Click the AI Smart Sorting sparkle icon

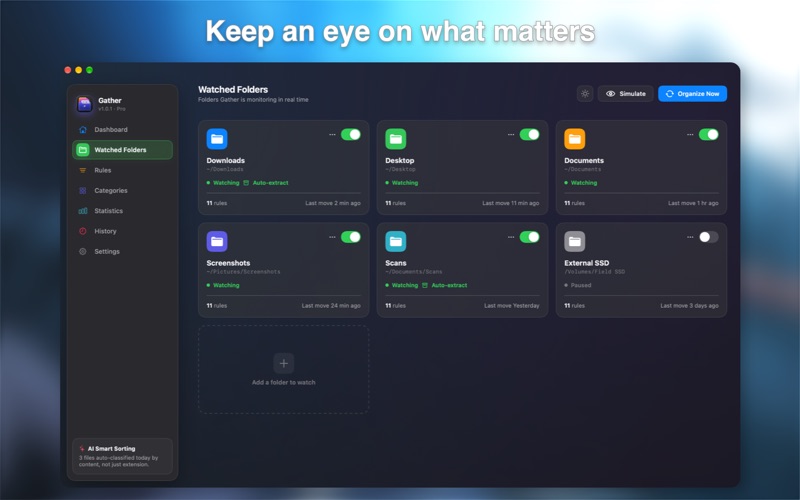[82, 448]
